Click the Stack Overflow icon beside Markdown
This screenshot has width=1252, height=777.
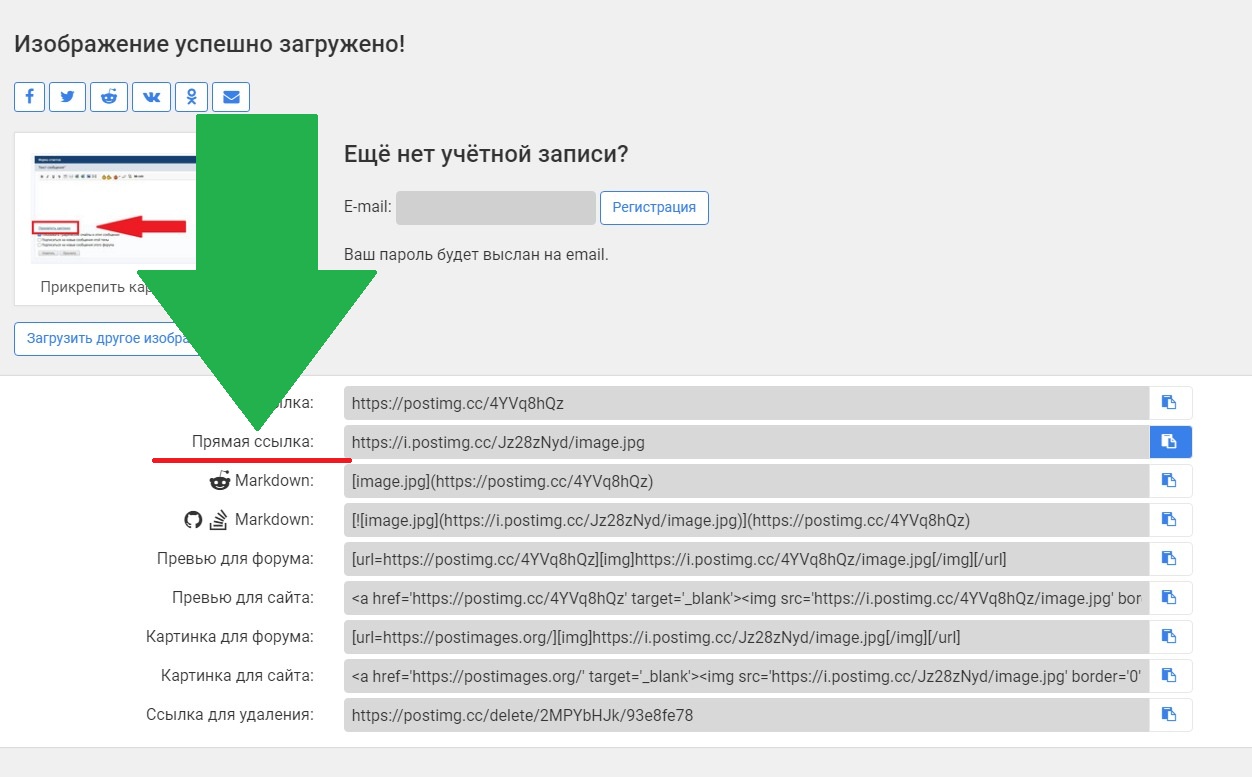[218, 520]
